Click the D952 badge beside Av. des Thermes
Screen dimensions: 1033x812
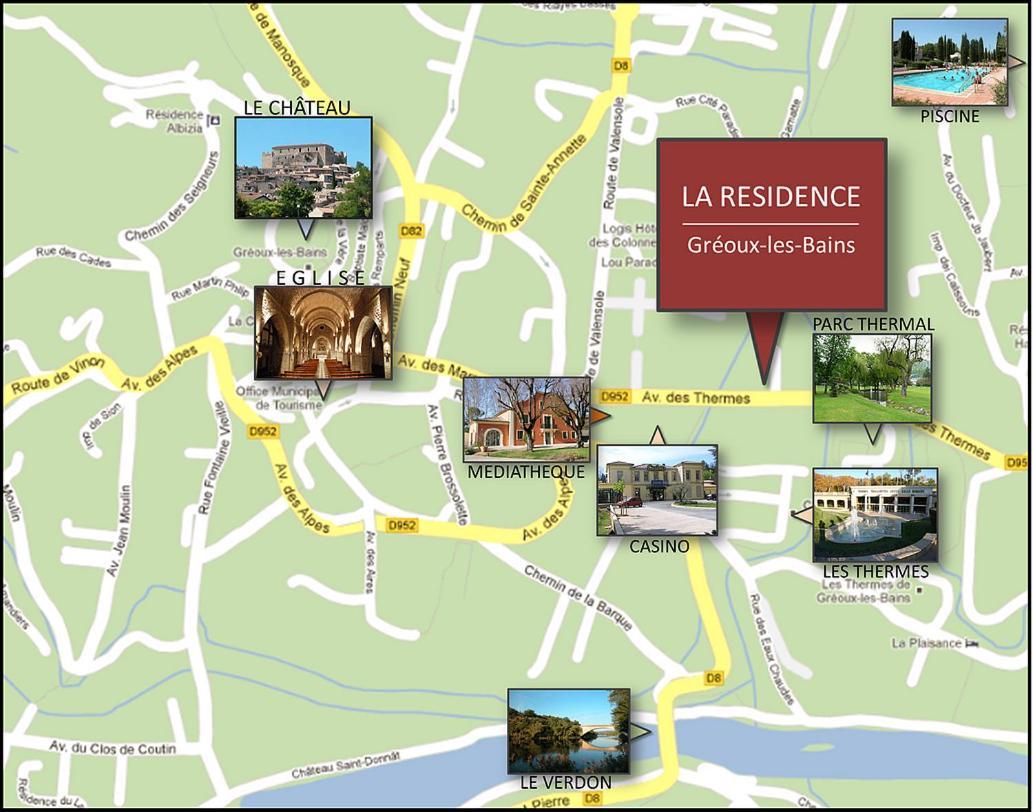pos(615,397)
